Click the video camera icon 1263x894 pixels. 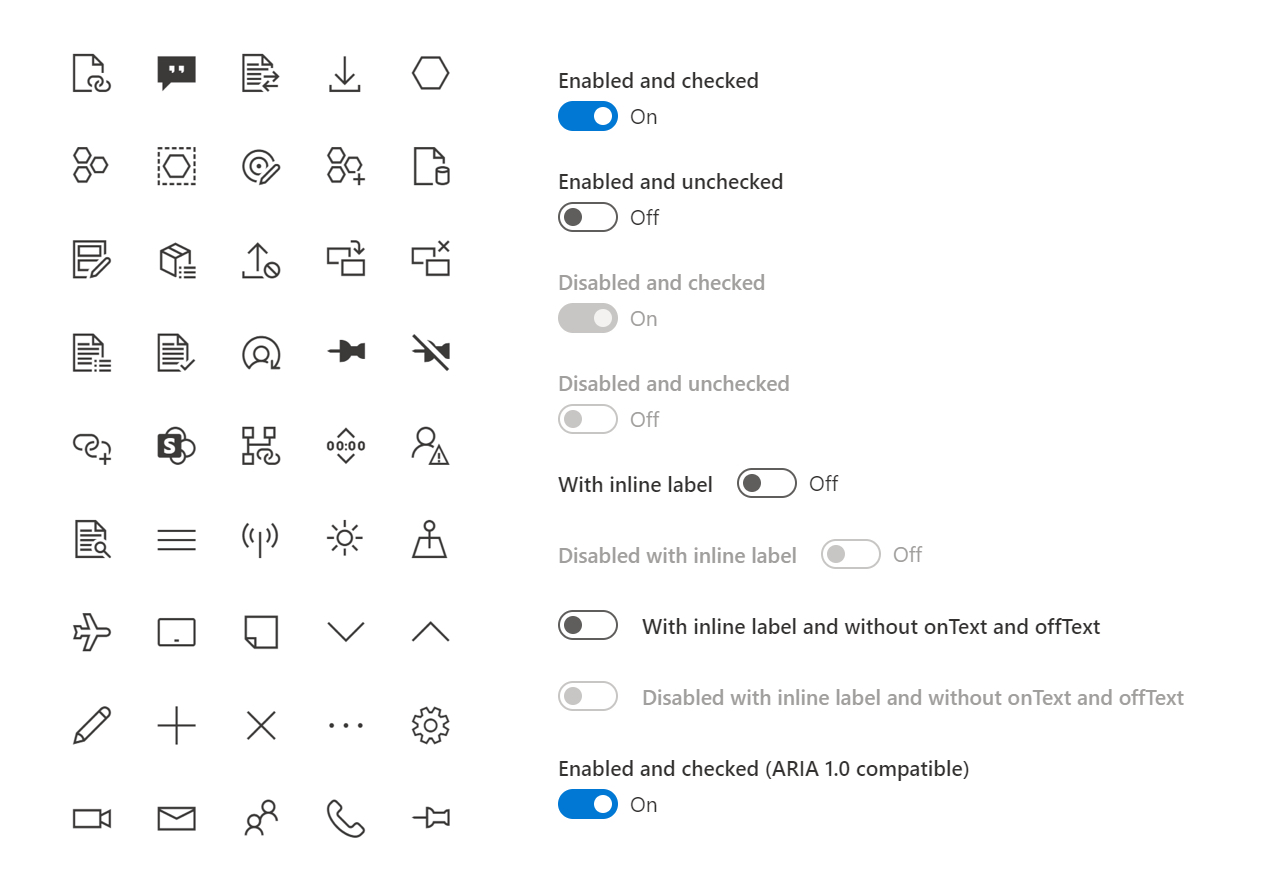click(x=92, y=819)
